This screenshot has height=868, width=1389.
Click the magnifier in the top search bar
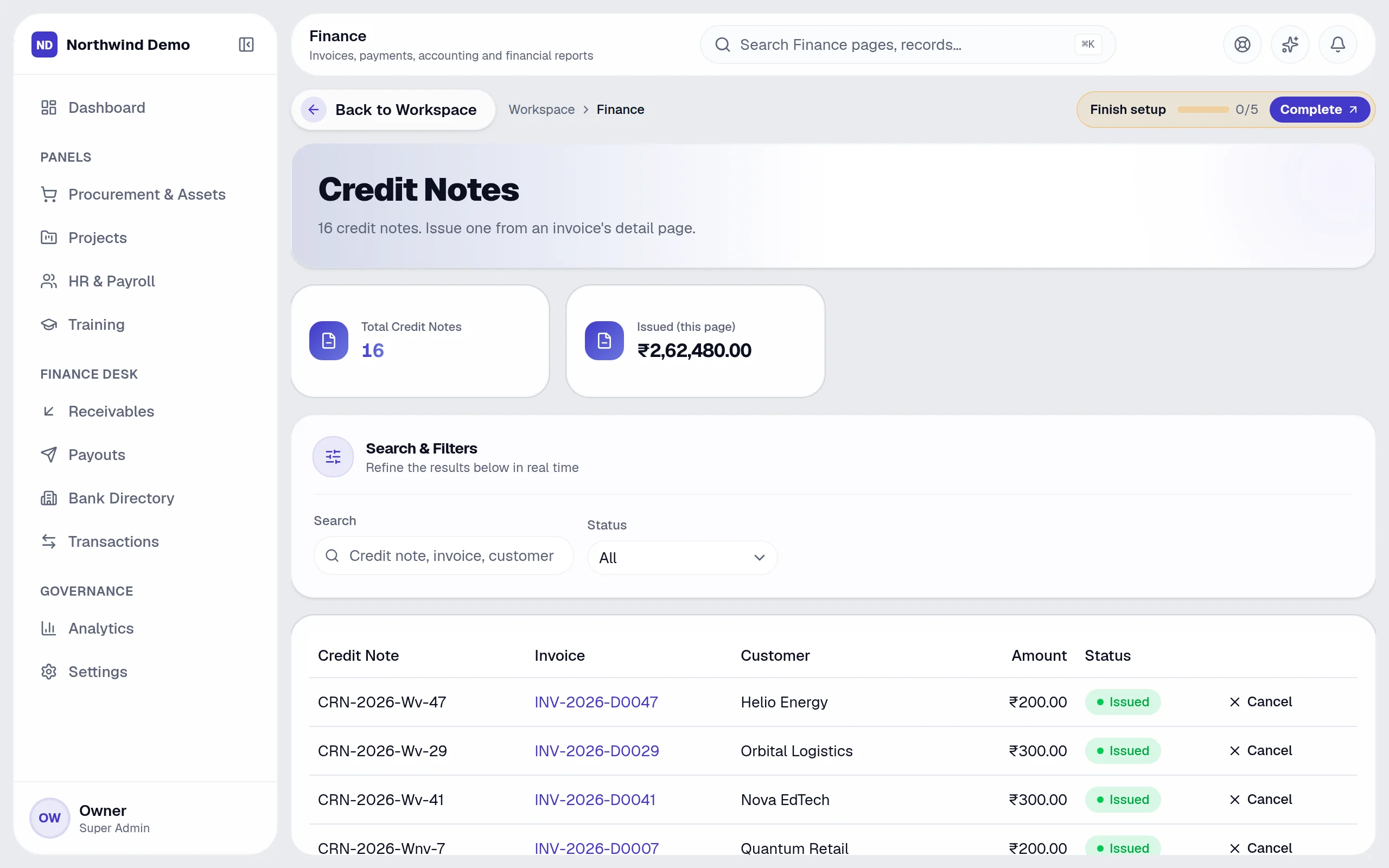pyautogui.click(x=723, y=45)
